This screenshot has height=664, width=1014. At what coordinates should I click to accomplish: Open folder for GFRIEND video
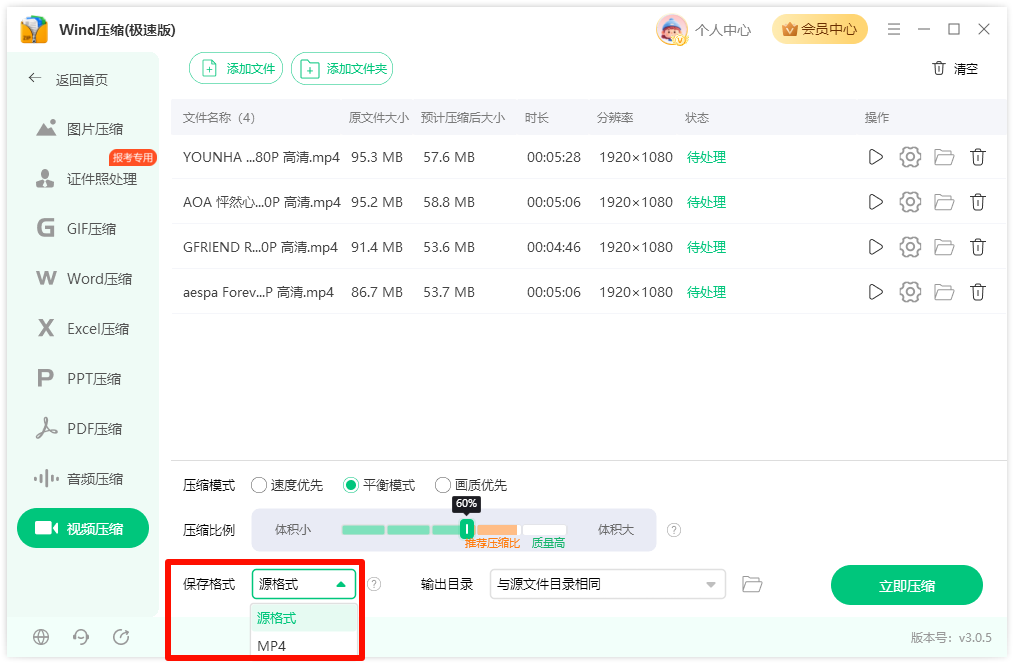[944, 247]
